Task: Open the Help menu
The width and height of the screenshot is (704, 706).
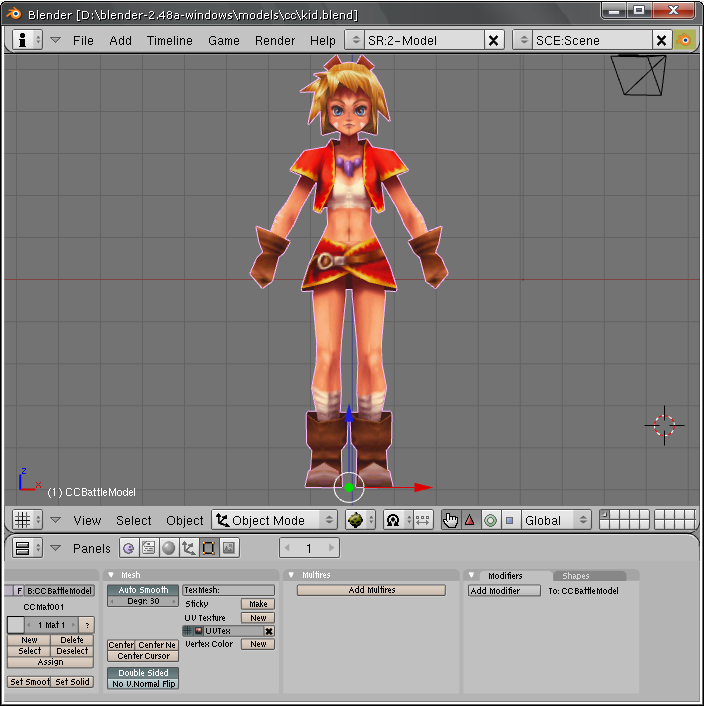Action: [x=323, y=41]
